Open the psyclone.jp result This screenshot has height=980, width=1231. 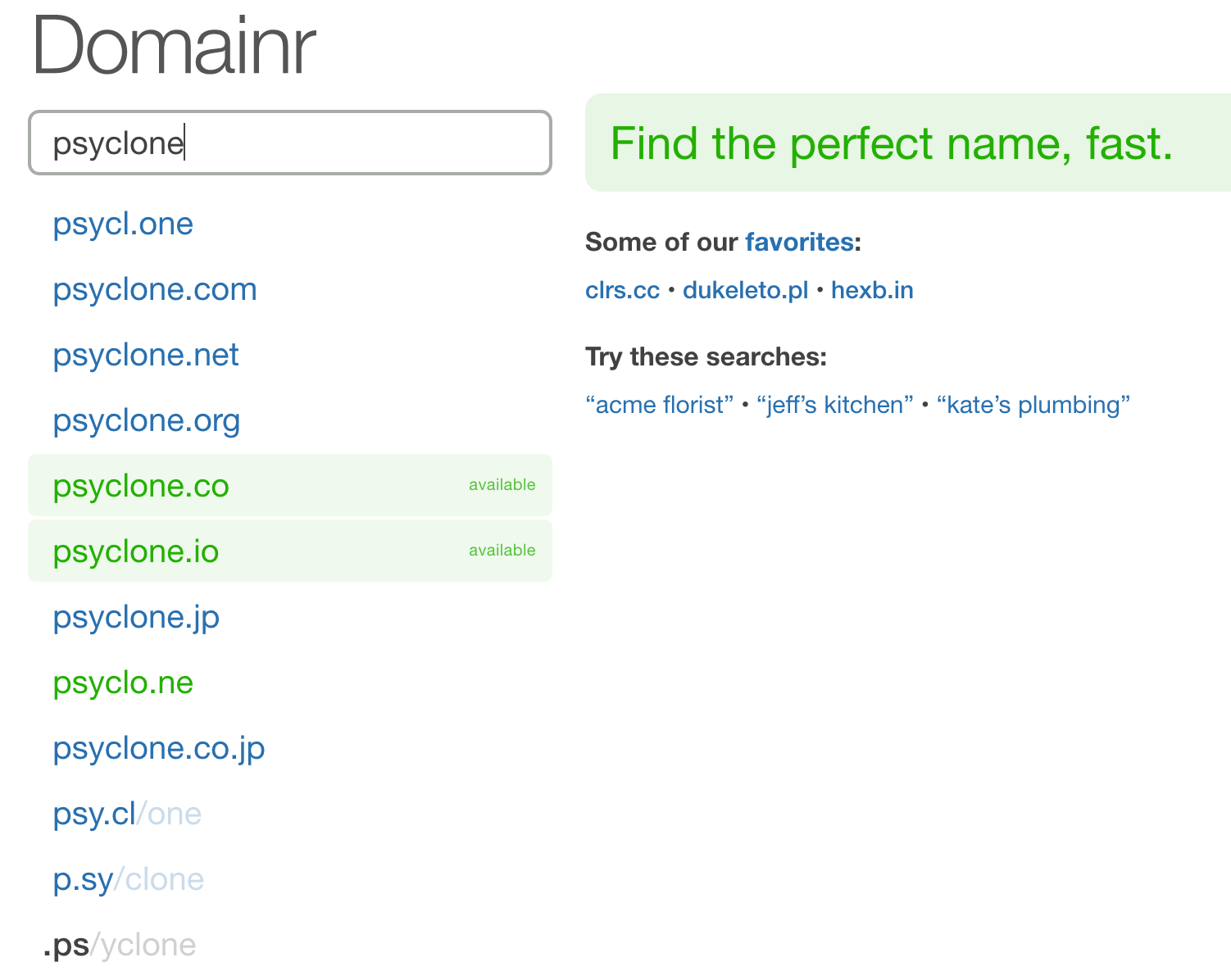[x=136, y=617]
